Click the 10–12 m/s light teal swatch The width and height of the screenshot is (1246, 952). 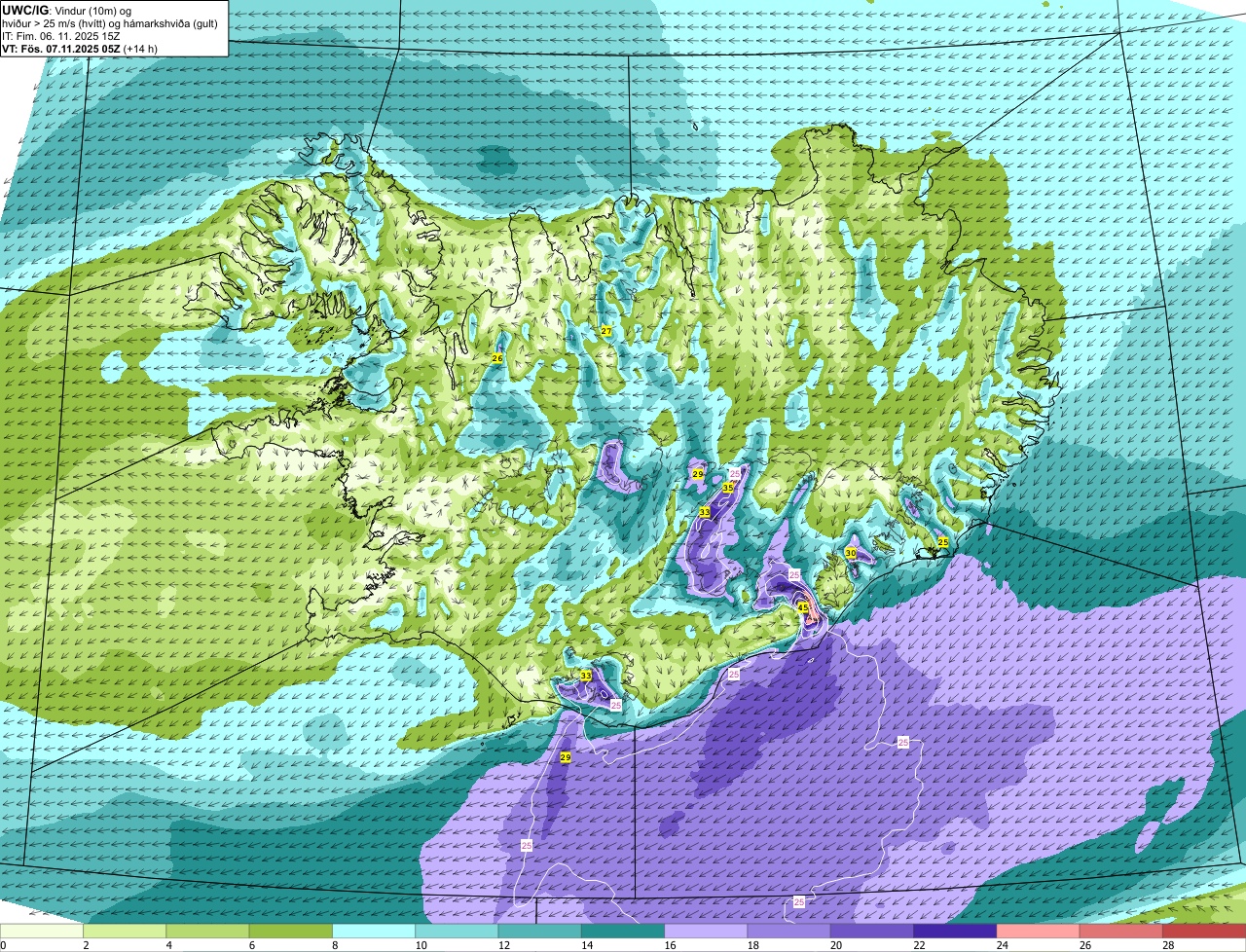click(x=457, y=931)
